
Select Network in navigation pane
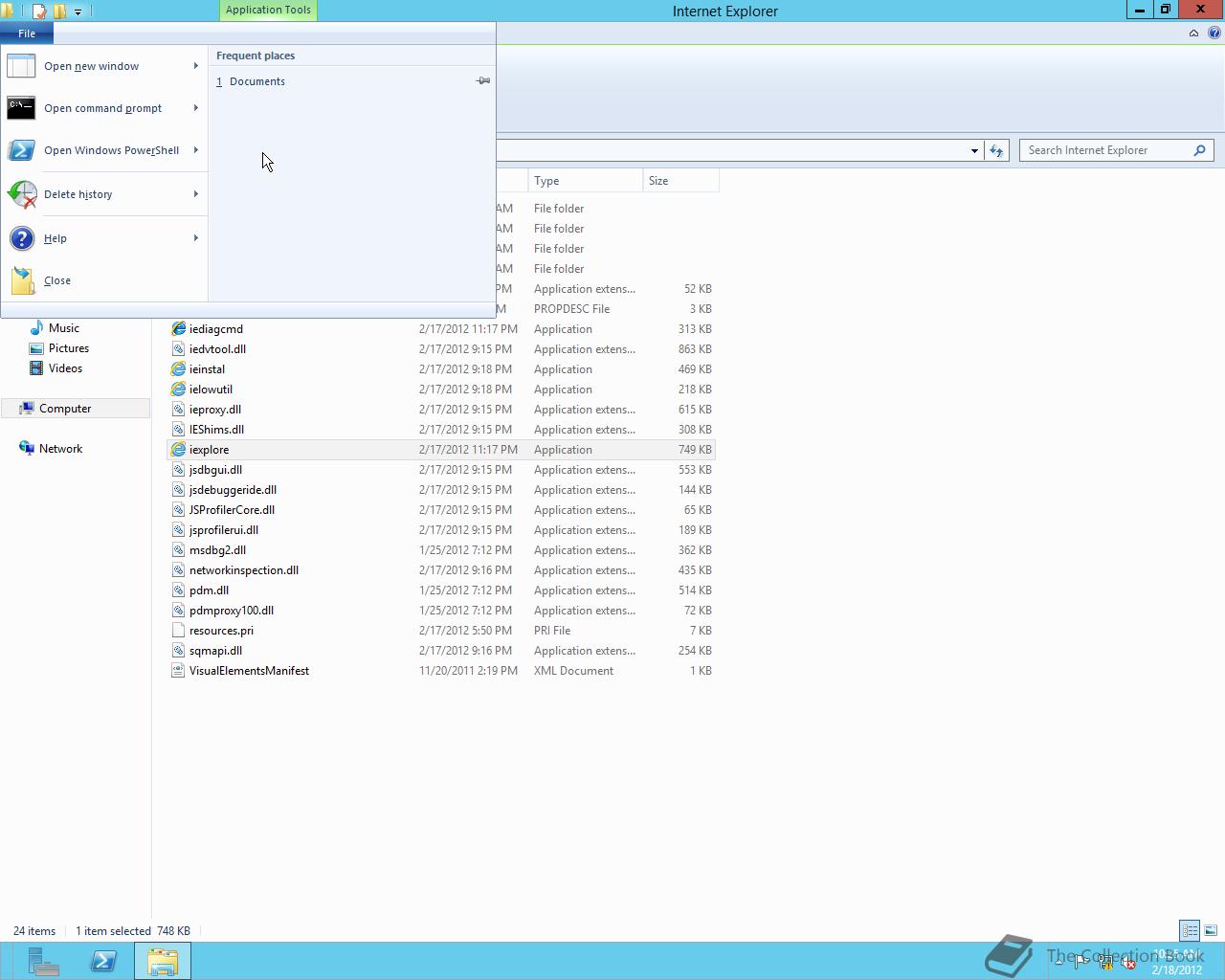click(60, 449)
